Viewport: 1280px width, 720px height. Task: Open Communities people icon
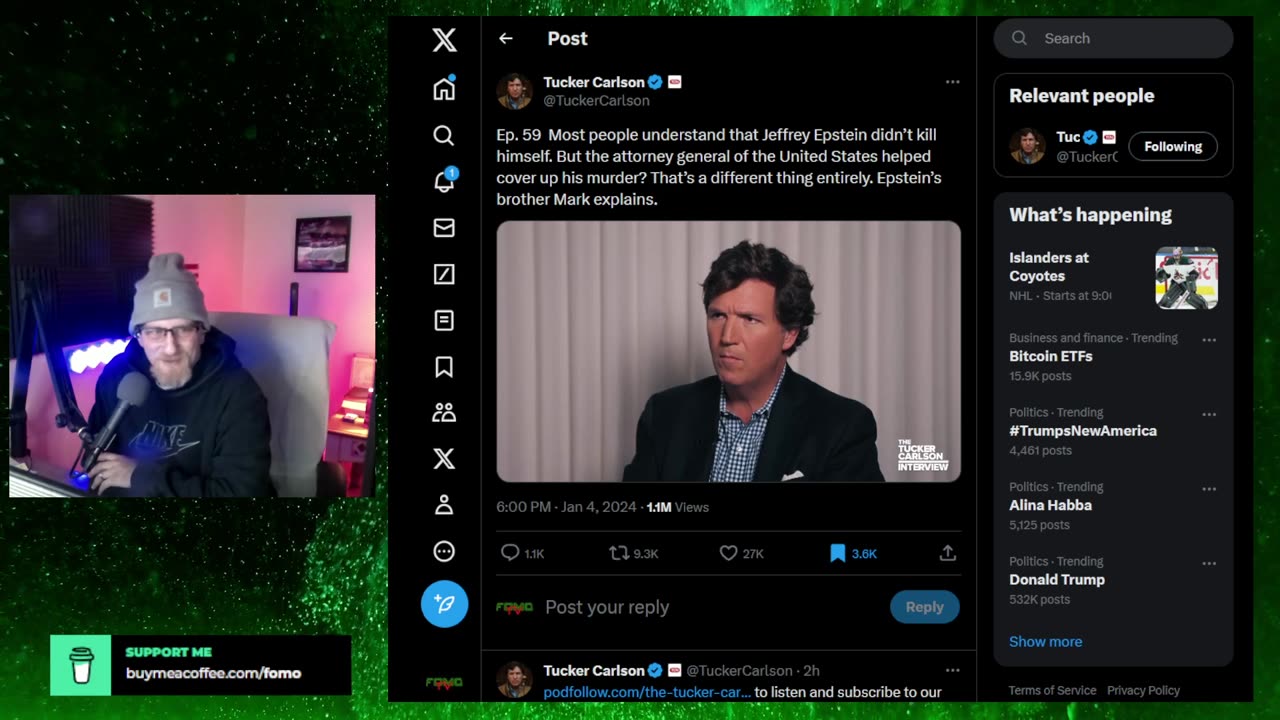tap(444, 412)
